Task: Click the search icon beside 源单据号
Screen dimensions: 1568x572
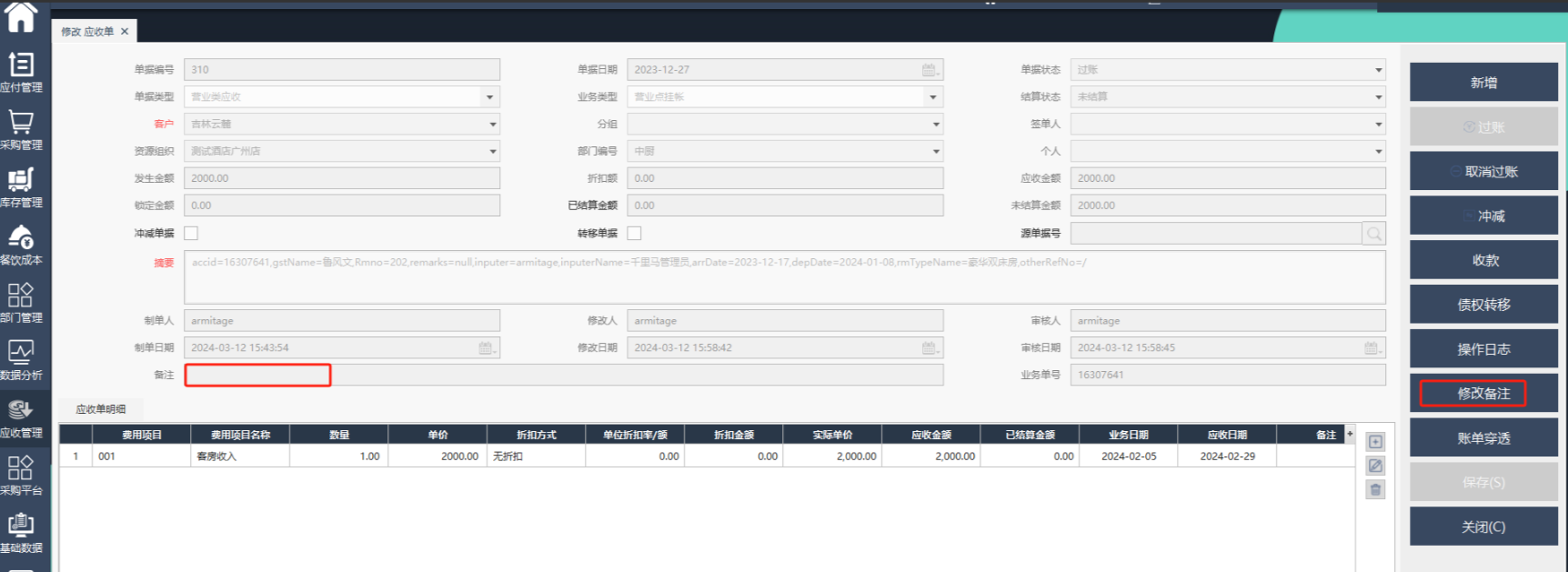Action: point(1373,234)
